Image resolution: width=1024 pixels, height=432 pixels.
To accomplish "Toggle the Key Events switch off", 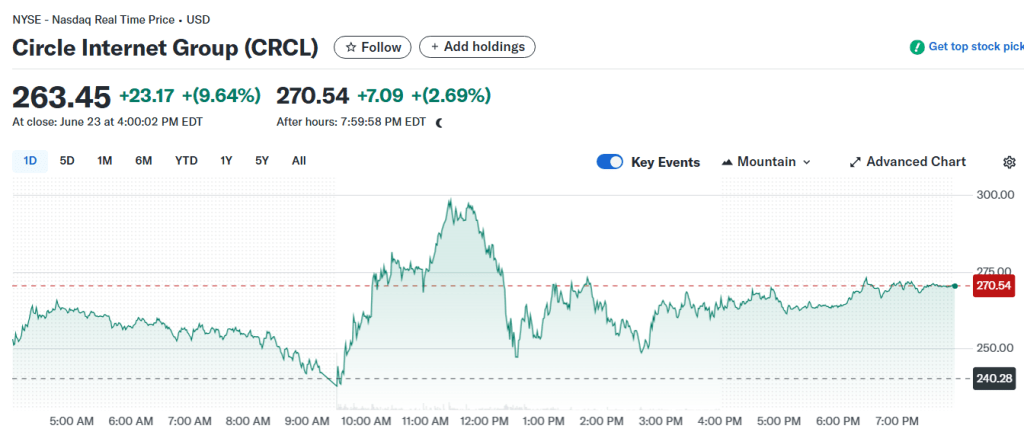I will click(610, 162).
